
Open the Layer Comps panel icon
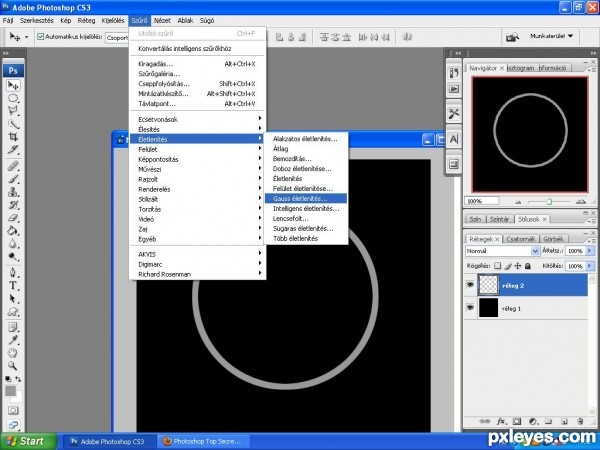tap(454, 165)
